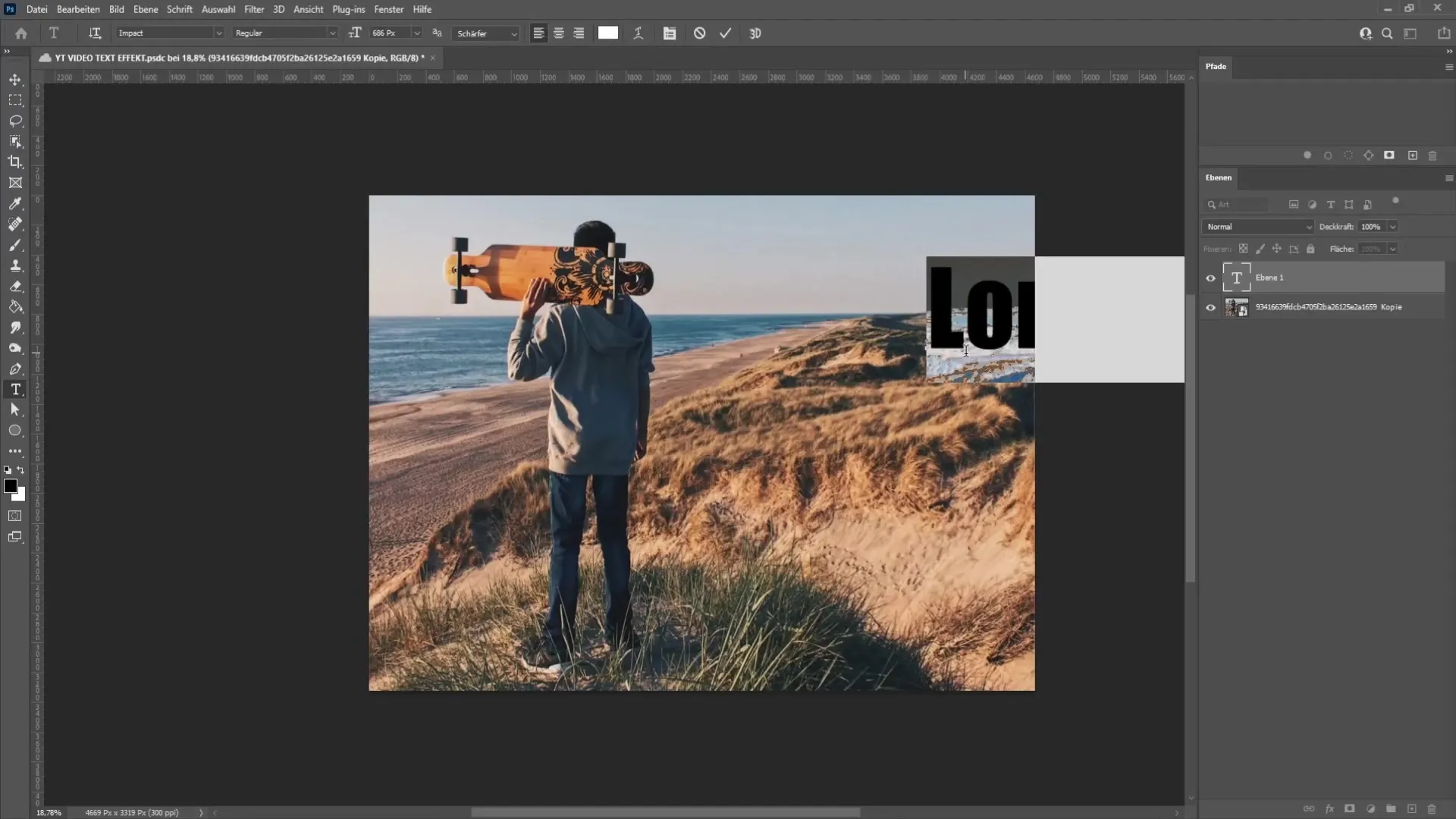
Task: Click the Kopie layer thumbnail
Action: (x=1237, y=307)
